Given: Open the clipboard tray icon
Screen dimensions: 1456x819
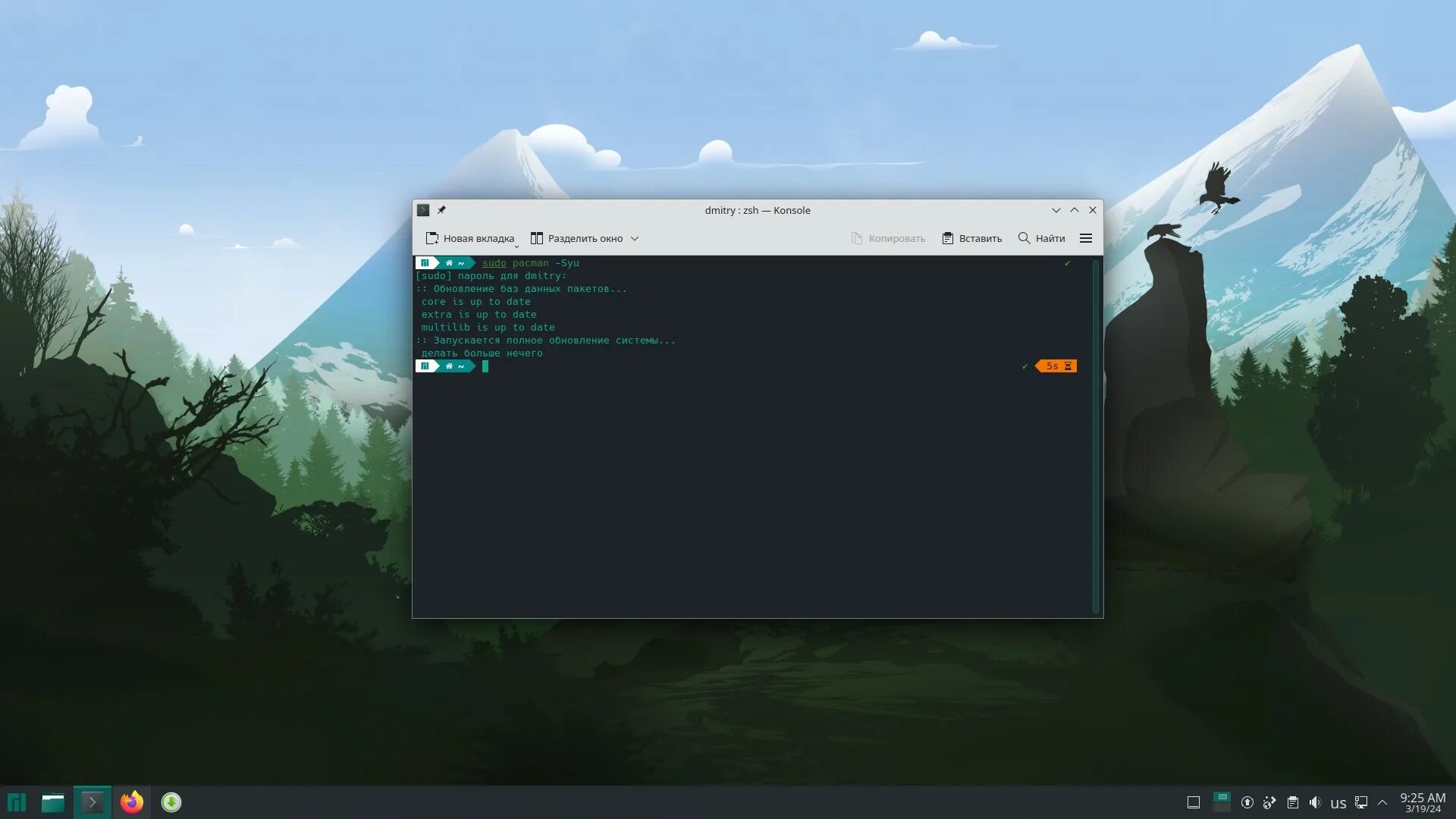Looking at the screenshot, I should coord(1293,802).
